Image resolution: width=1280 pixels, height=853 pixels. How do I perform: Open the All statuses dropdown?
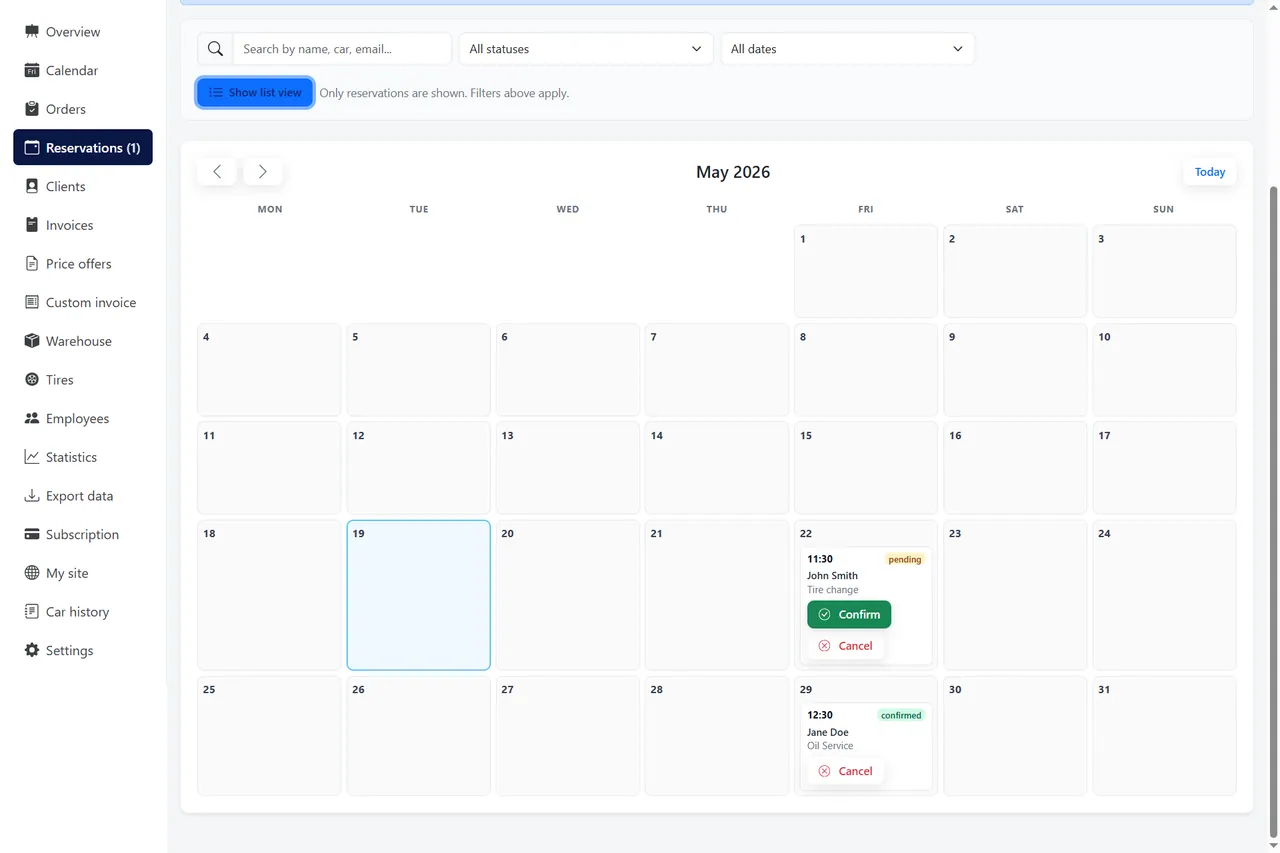(585, 49)
